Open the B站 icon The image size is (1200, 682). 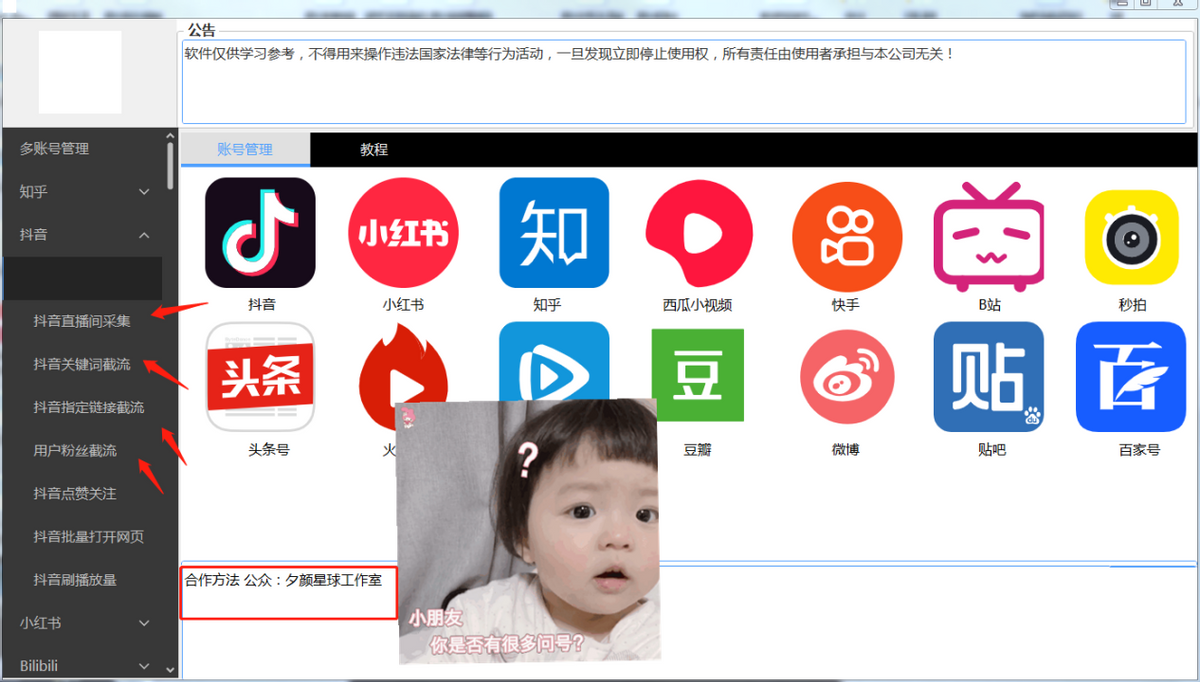point(989,232)
